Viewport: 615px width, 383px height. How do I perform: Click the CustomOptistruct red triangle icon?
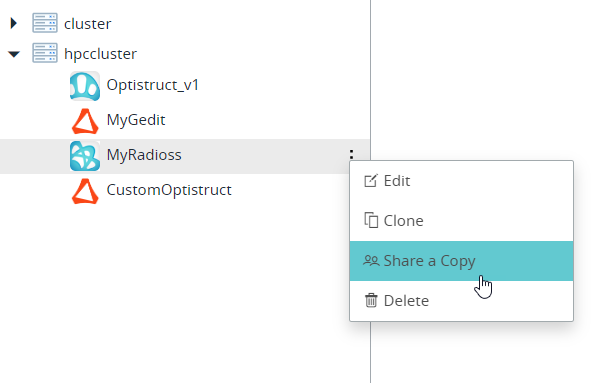tap(85, 191)
